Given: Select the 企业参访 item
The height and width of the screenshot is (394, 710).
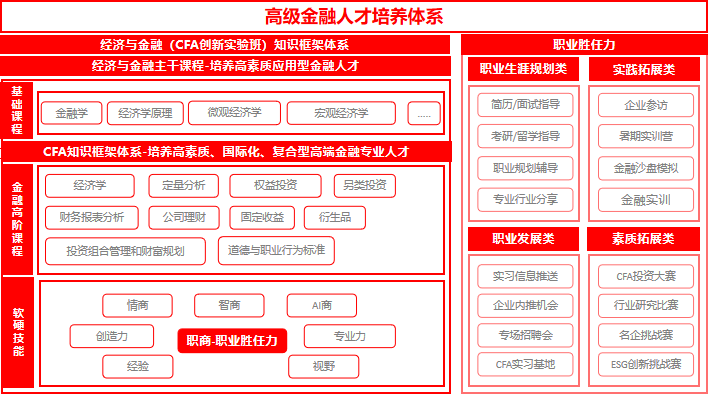Looking at the screenshot, I should click(646, 105).
